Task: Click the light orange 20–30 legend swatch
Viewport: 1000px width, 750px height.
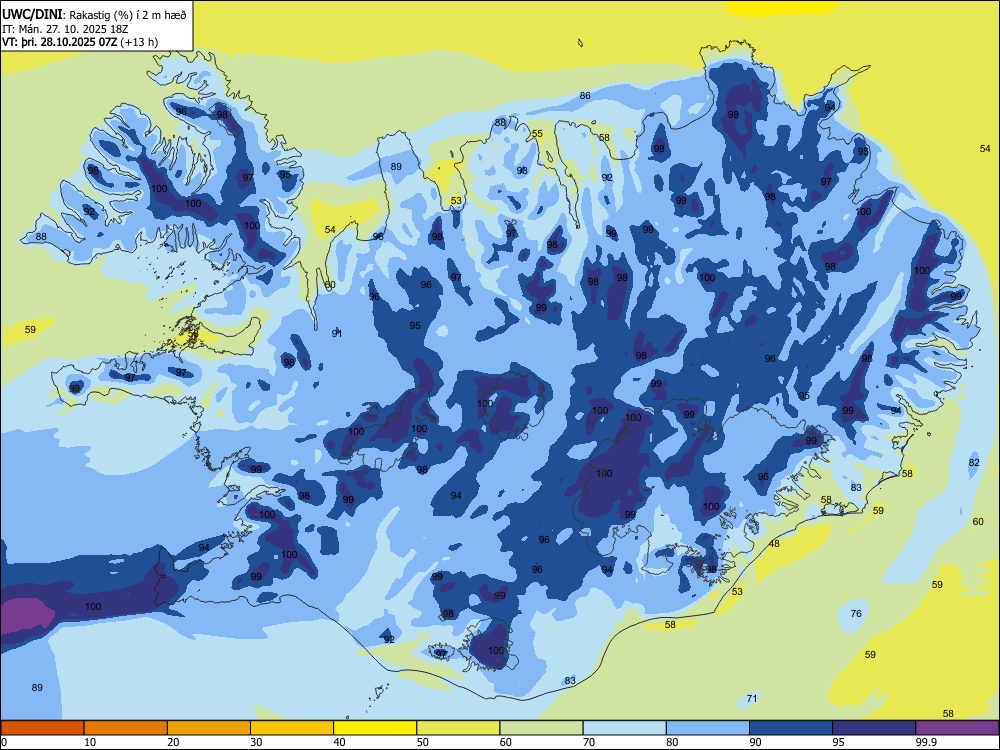Action: (209, 728)
